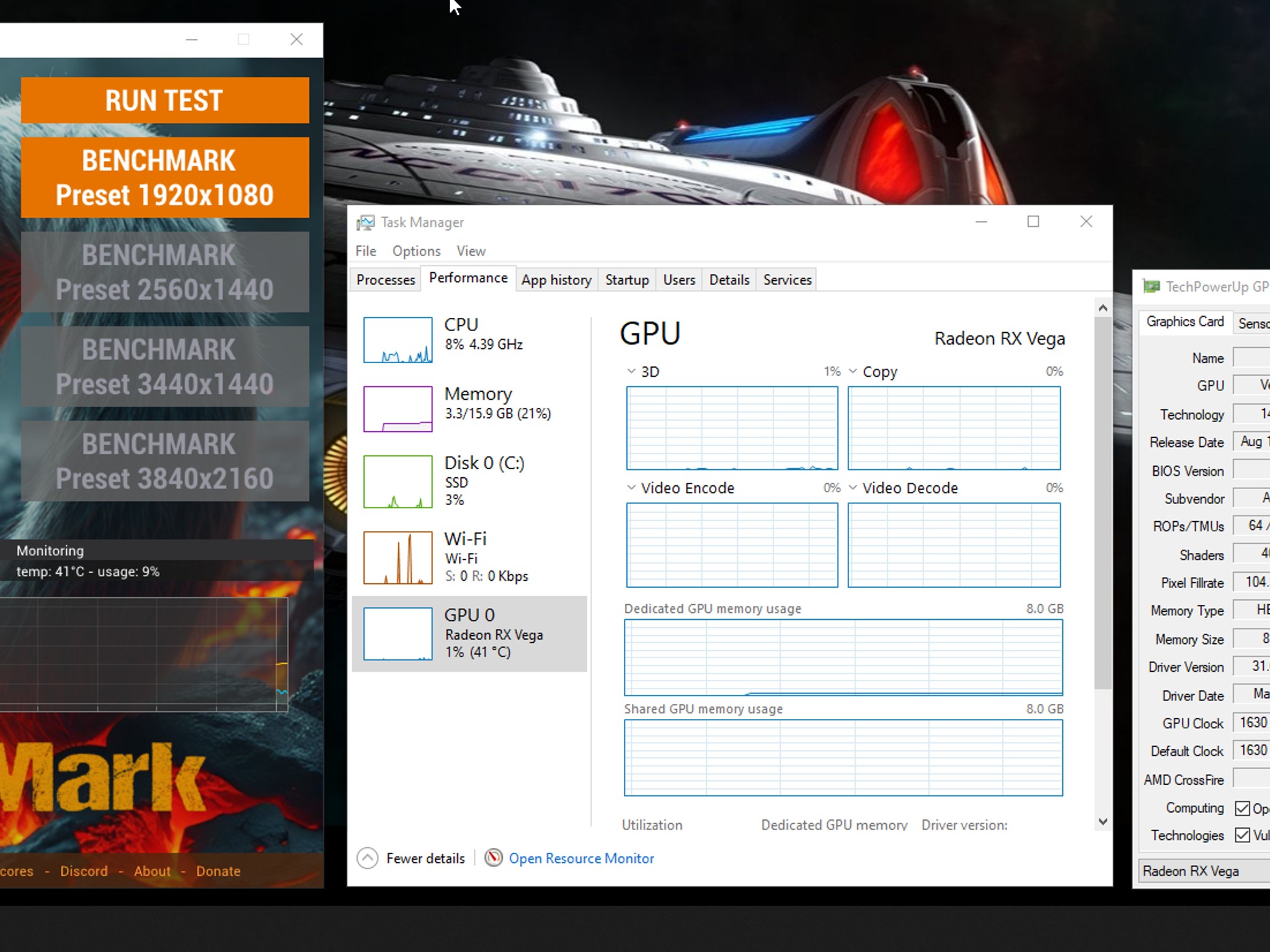The image size is (1270, 952).
Task: Open the File menu in Task Manager
Action: (365, 251)
